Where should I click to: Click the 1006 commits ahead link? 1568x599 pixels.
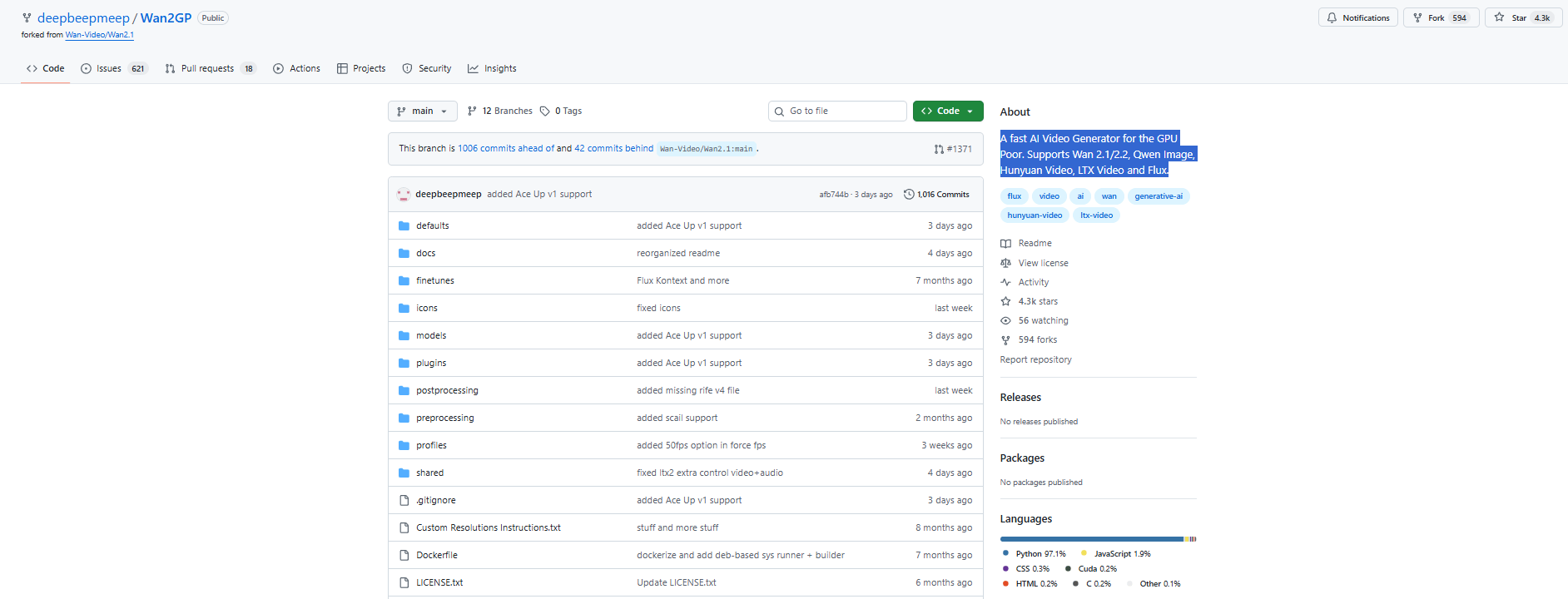(x=505, y=149)
